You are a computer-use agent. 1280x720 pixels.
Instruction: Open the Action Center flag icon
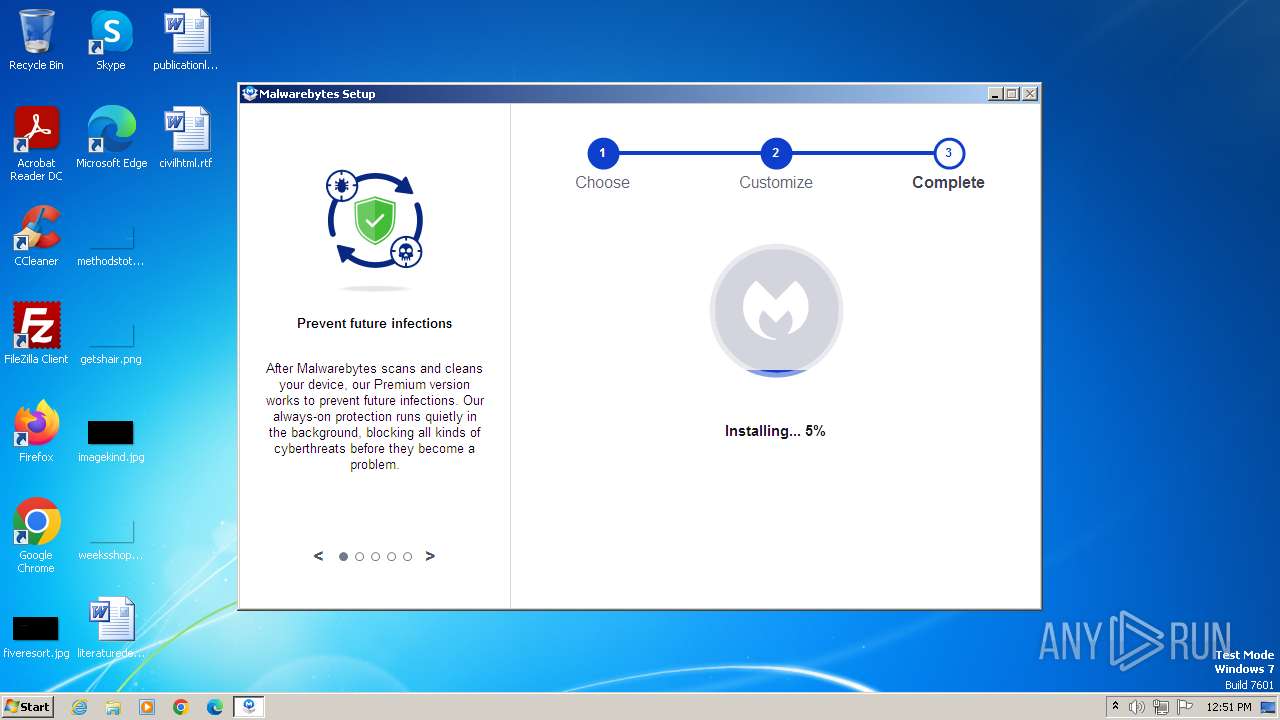tap(1184, 707)
